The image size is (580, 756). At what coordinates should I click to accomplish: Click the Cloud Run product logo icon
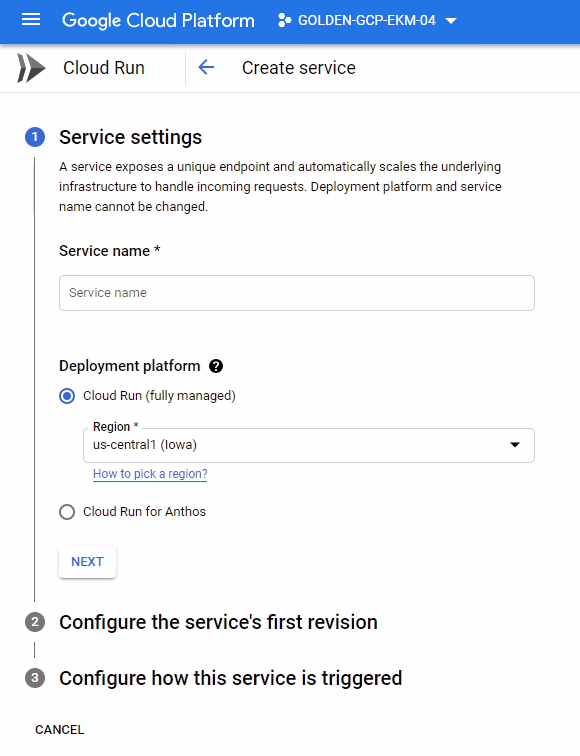[x=31, y=68]
